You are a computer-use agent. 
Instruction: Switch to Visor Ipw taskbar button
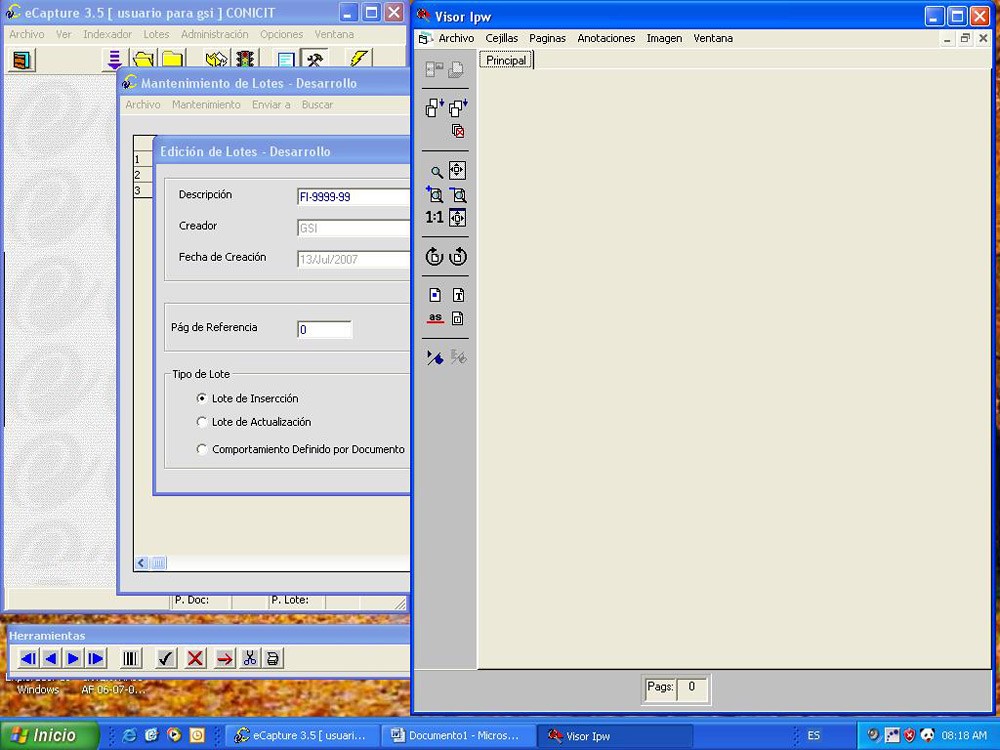point(614,735)
